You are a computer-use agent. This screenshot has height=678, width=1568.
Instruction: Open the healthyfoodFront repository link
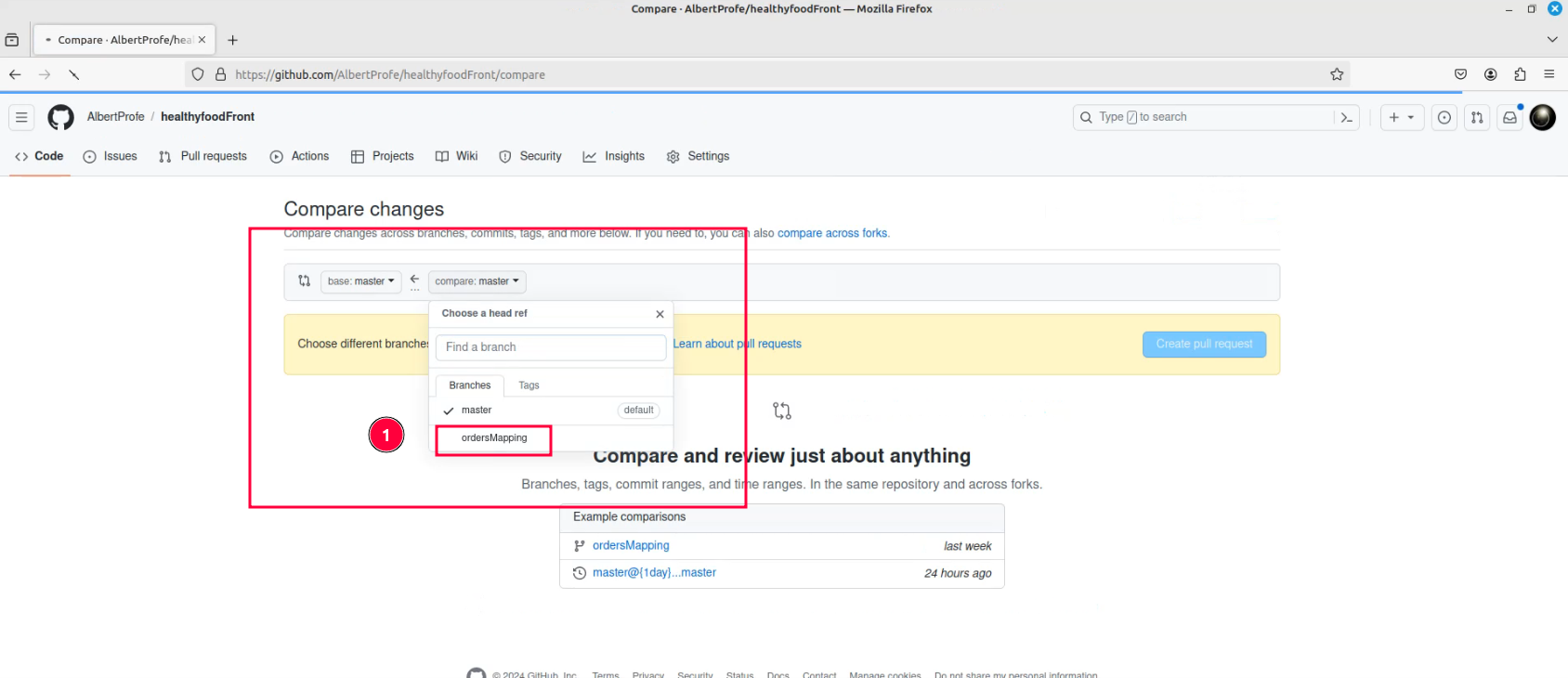click(x=207, y=117)
